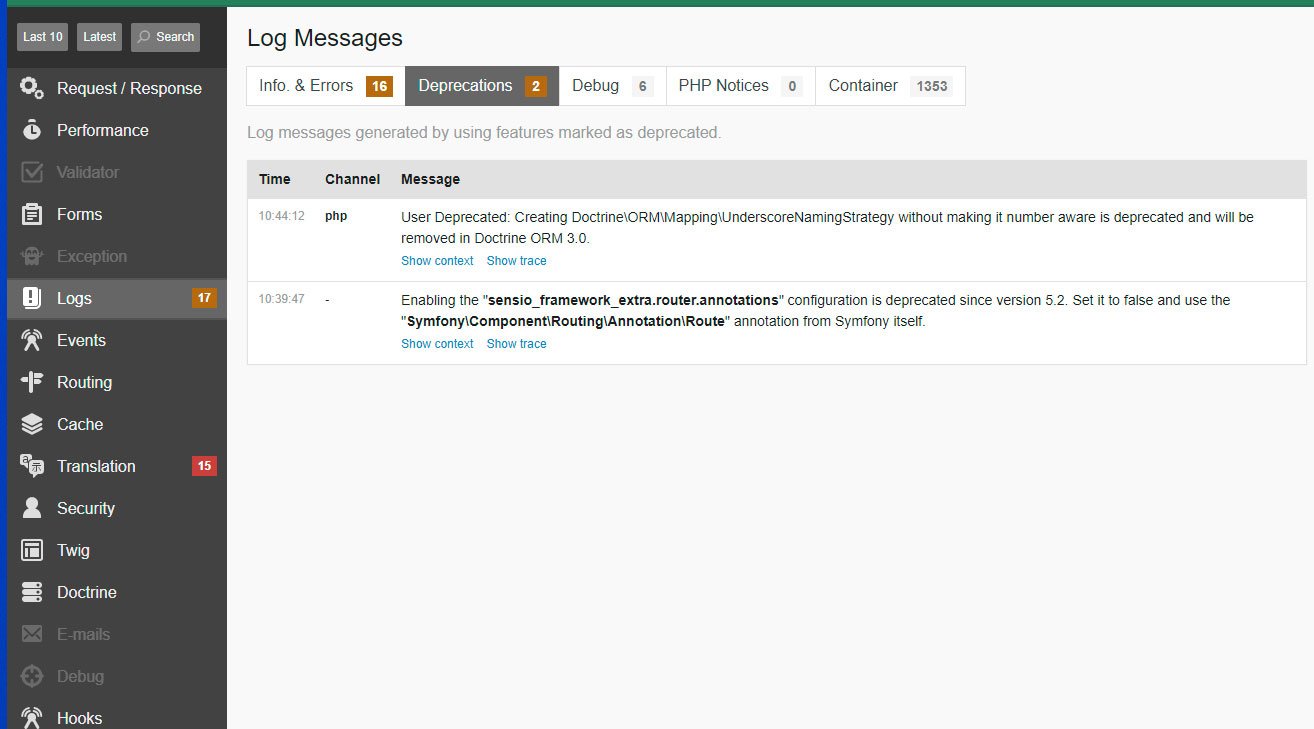Open the Debug log tab
Screen dimensions: 1314x729
click(613, 86)
